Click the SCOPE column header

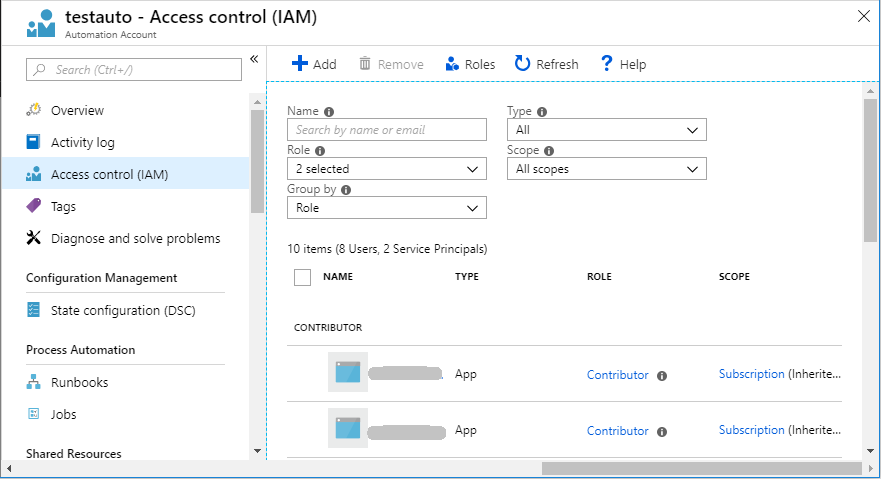734,276
